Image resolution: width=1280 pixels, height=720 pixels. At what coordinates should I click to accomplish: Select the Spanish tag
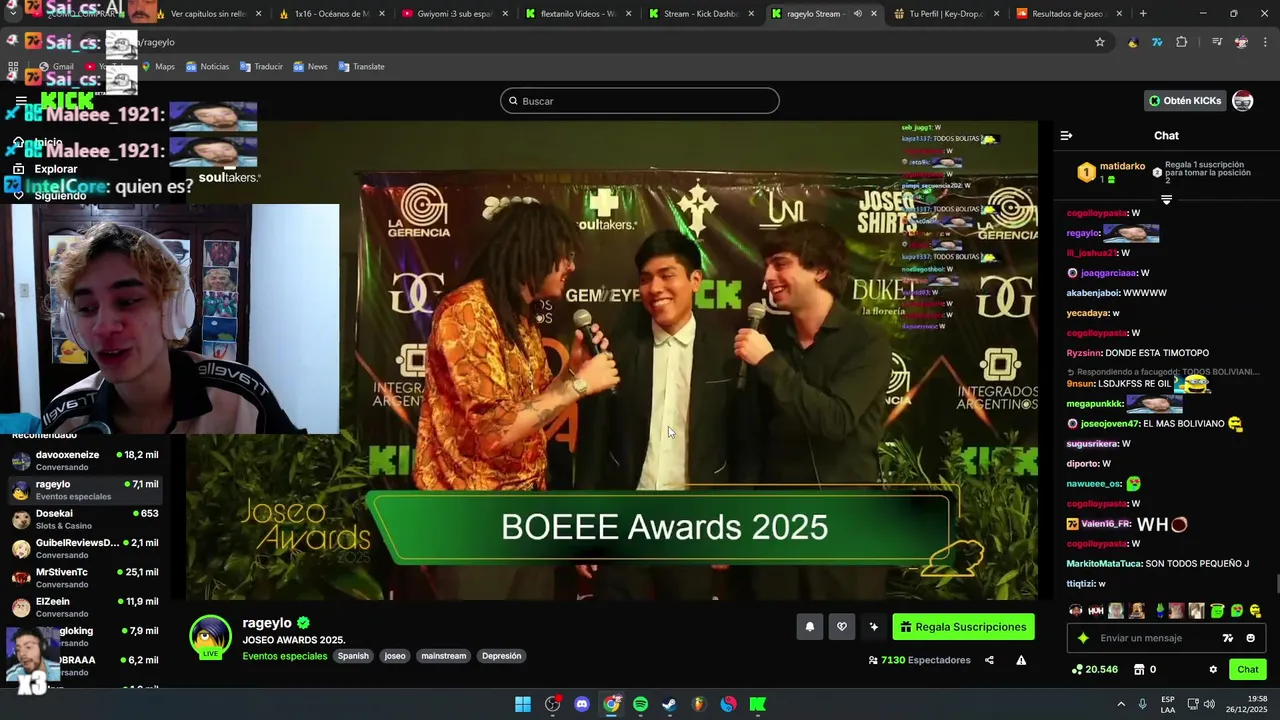[353, 656]
